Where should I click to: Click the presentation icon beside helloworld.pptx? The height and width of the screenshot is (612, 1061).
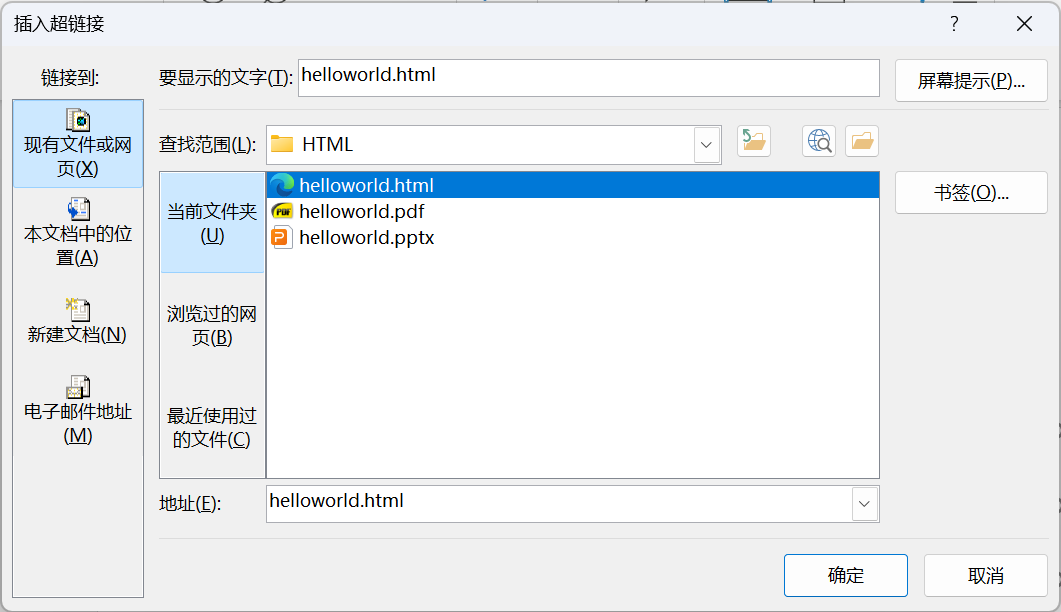[281, 238]
